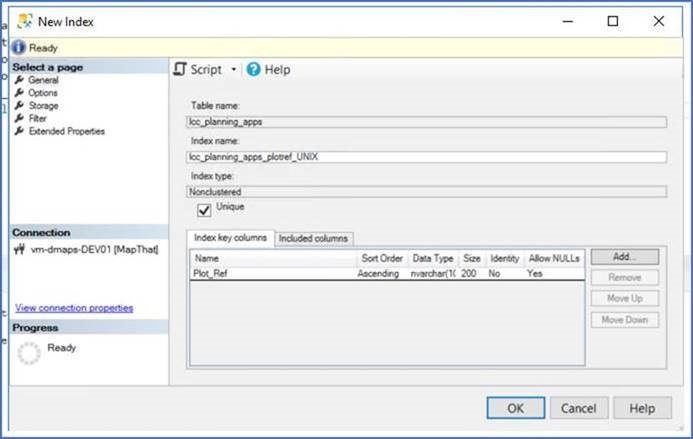The height and width of the screenshot is (439, 693).
Task: Click the Cancel button
Action: tap(579, 408)
